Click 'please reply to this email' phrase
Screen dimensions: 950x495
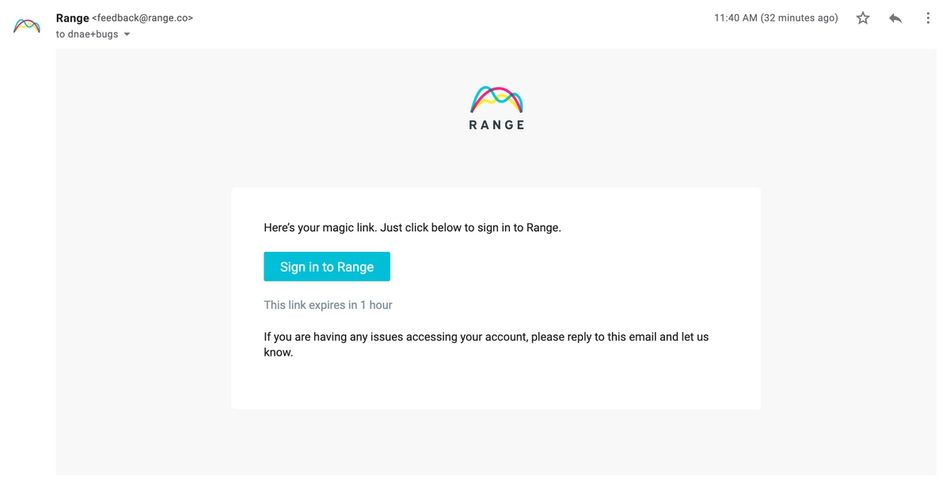click(x=594, y=337)
